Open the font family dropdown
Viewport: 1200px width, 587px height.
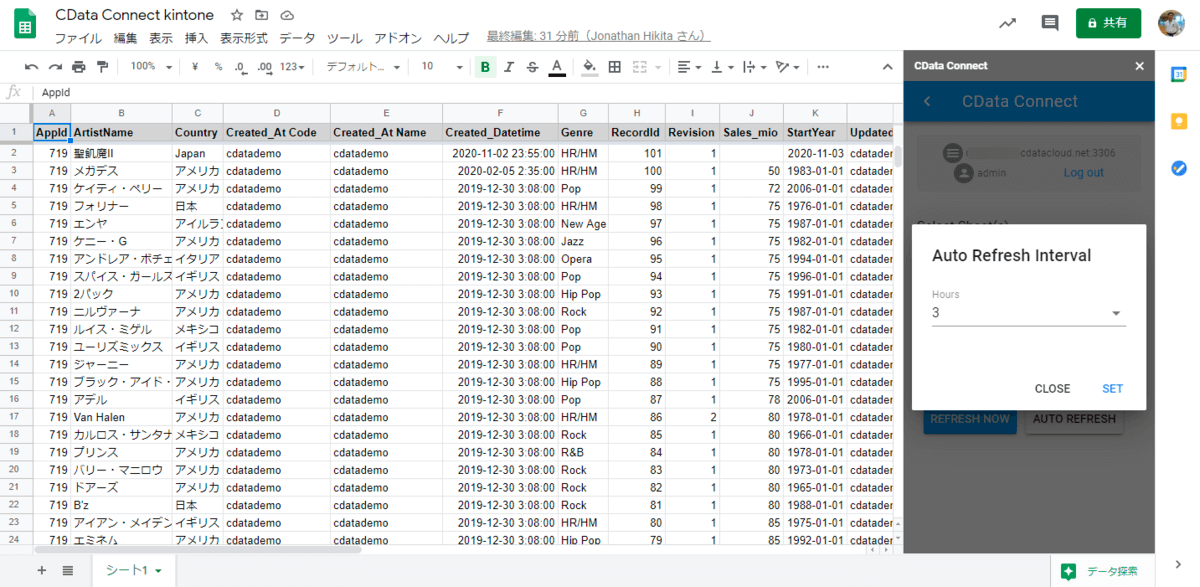pos(364,67)
